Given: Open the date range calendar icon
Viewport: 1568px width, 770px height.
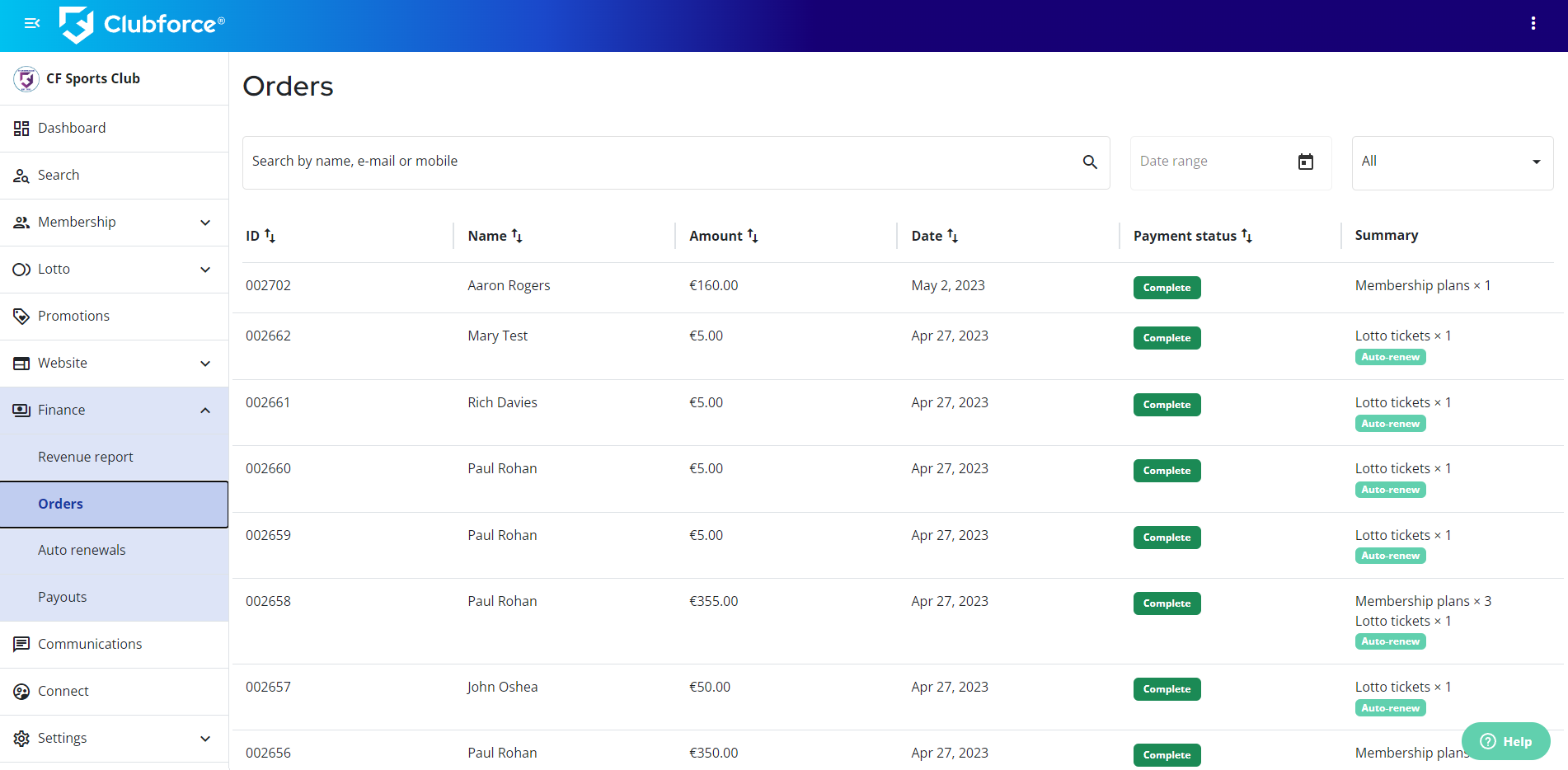Looking at the screenshot, I should coord(1305,162).
